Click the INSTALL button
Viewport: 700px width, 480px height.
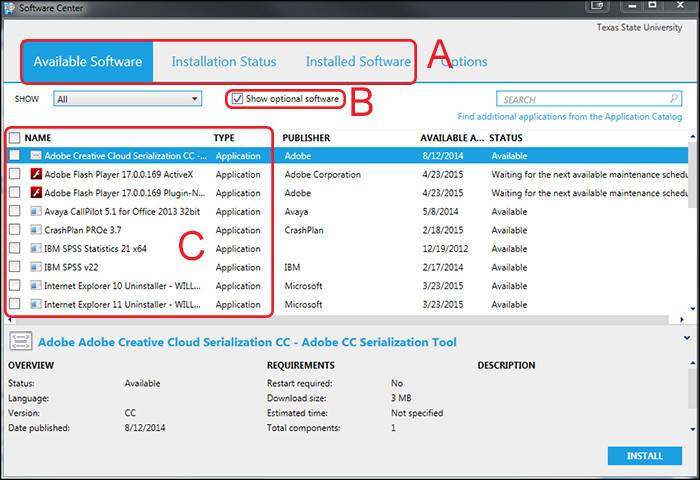tap(645, 456)
